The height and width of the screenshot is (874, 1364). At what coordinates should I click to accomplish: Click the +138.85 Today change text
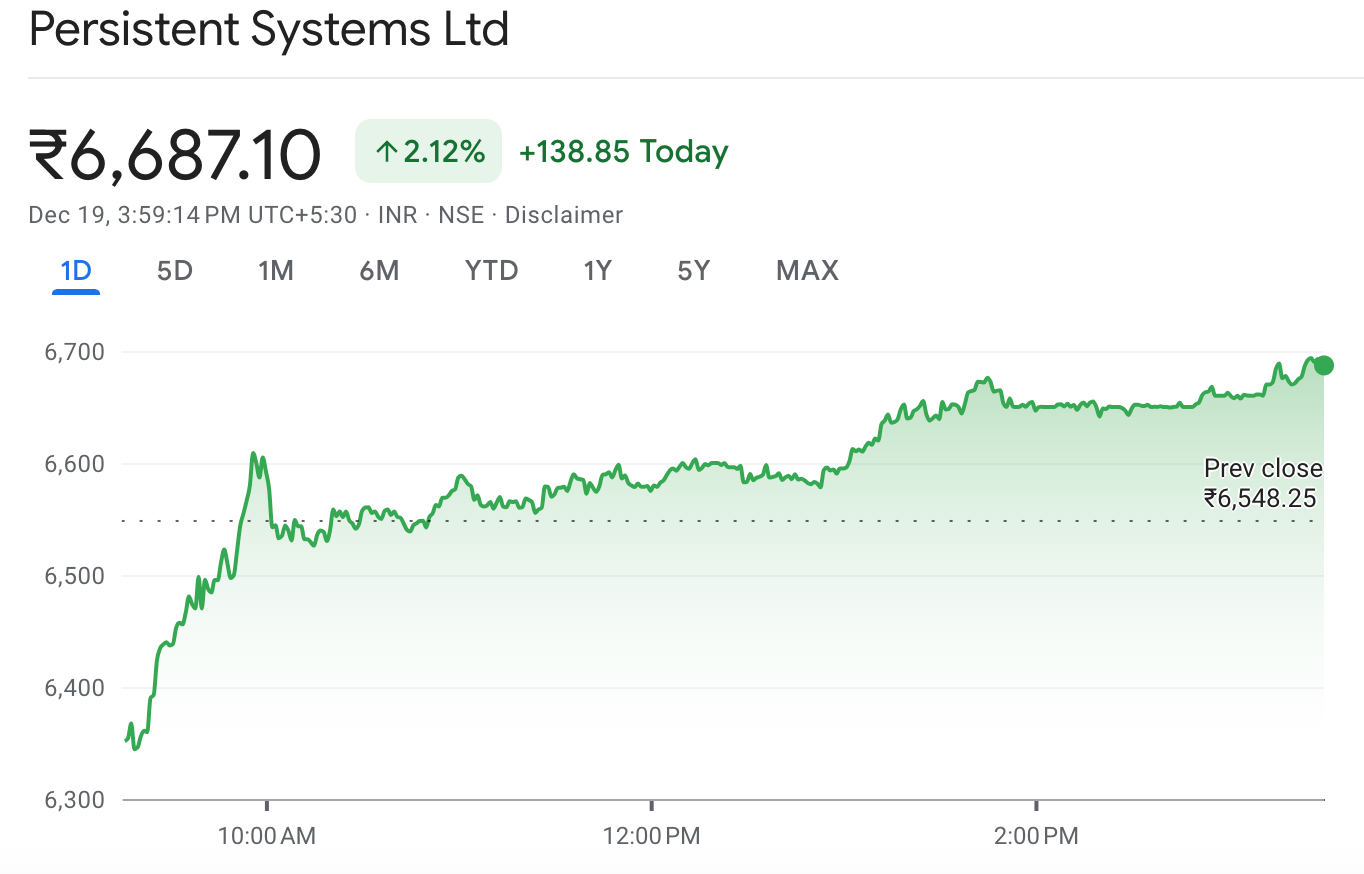[x=624, y=152]
